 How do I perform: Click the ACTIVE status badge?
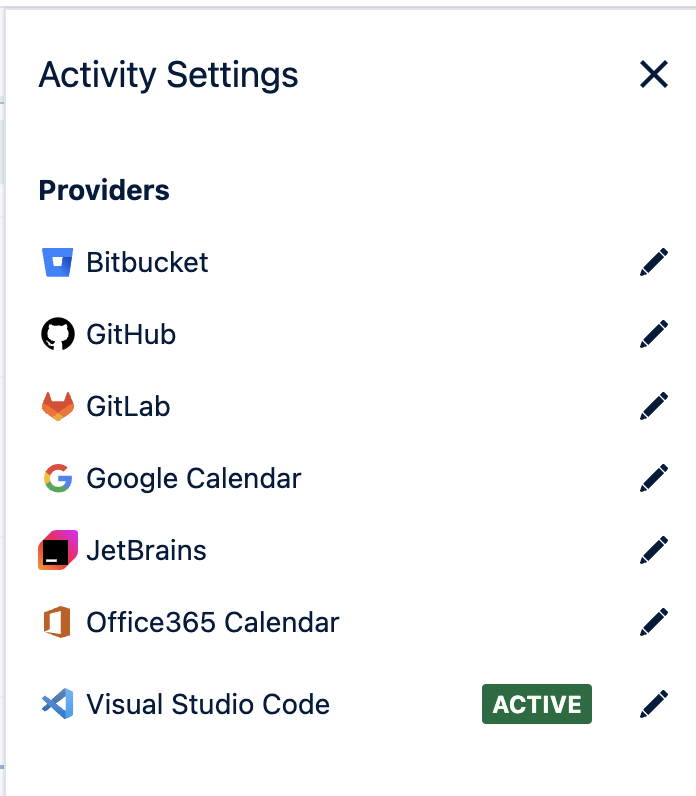click(x=537, y=704)
